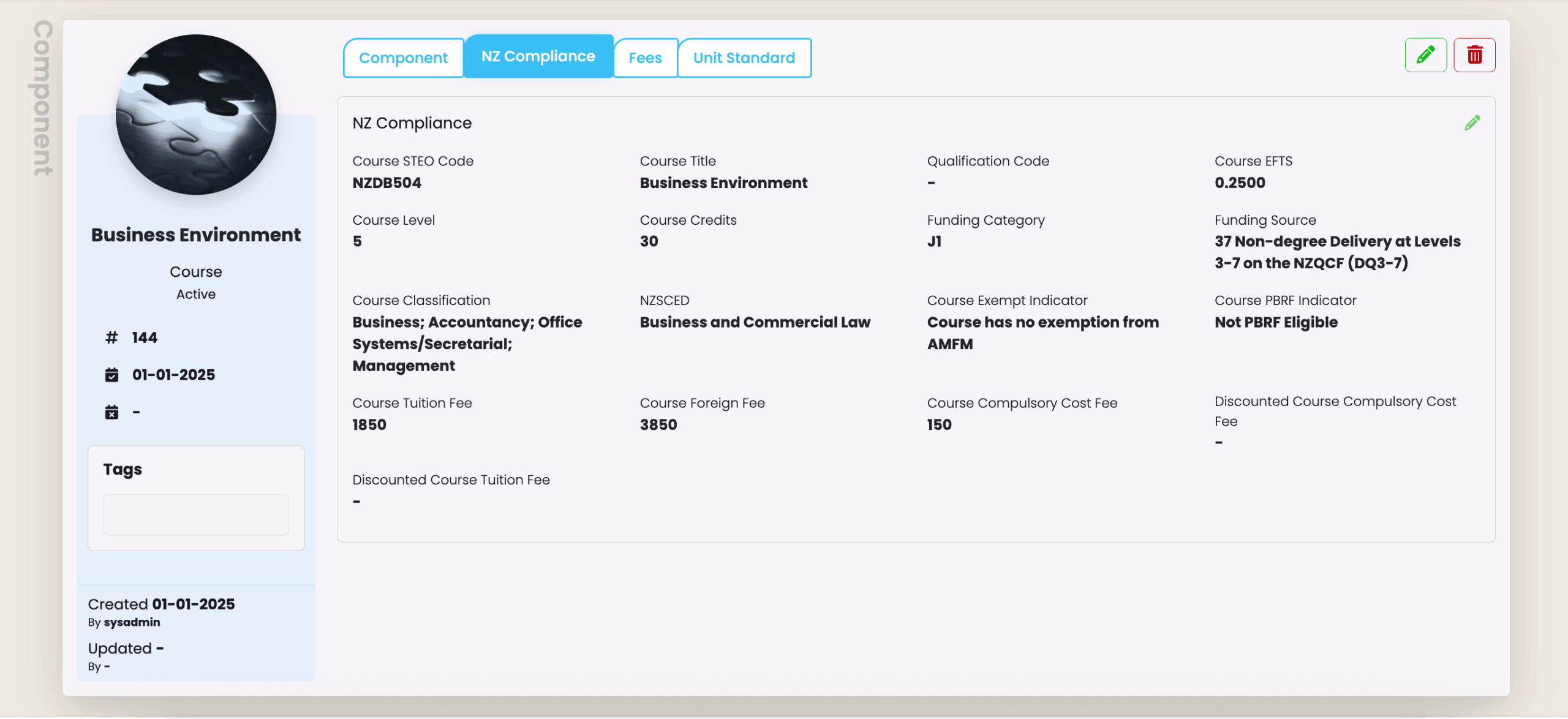Click the Course Tuition Fee value 1850
Image resolution: width=1568 pixels, height=719 pixels.
369,424
